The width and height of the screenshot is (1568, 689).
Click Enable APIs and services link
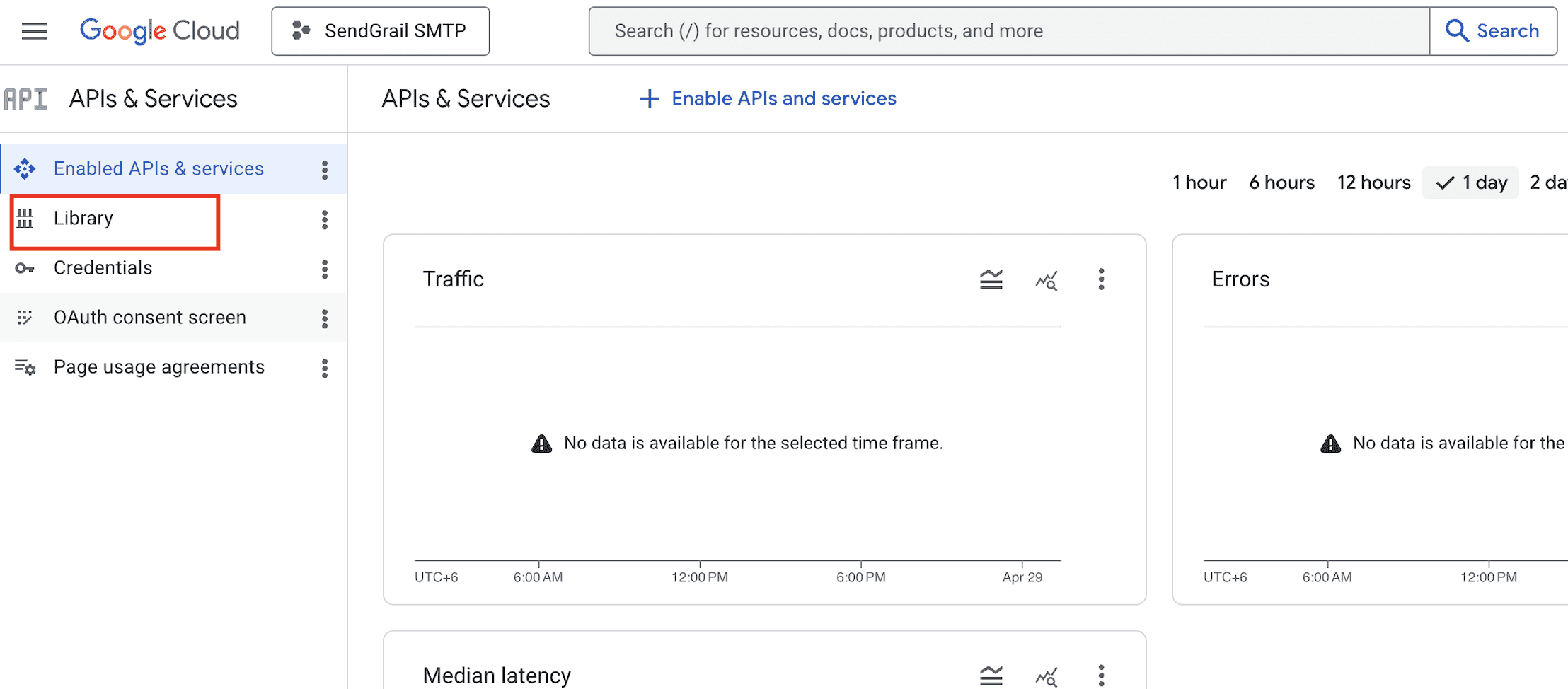[x=768, y=98]
